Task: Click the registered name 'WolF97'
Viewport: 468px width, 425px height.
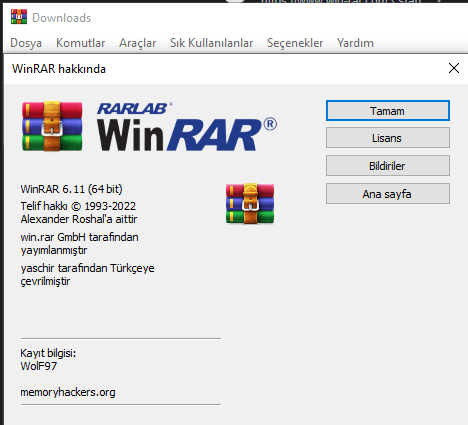Action: [39, 366]
